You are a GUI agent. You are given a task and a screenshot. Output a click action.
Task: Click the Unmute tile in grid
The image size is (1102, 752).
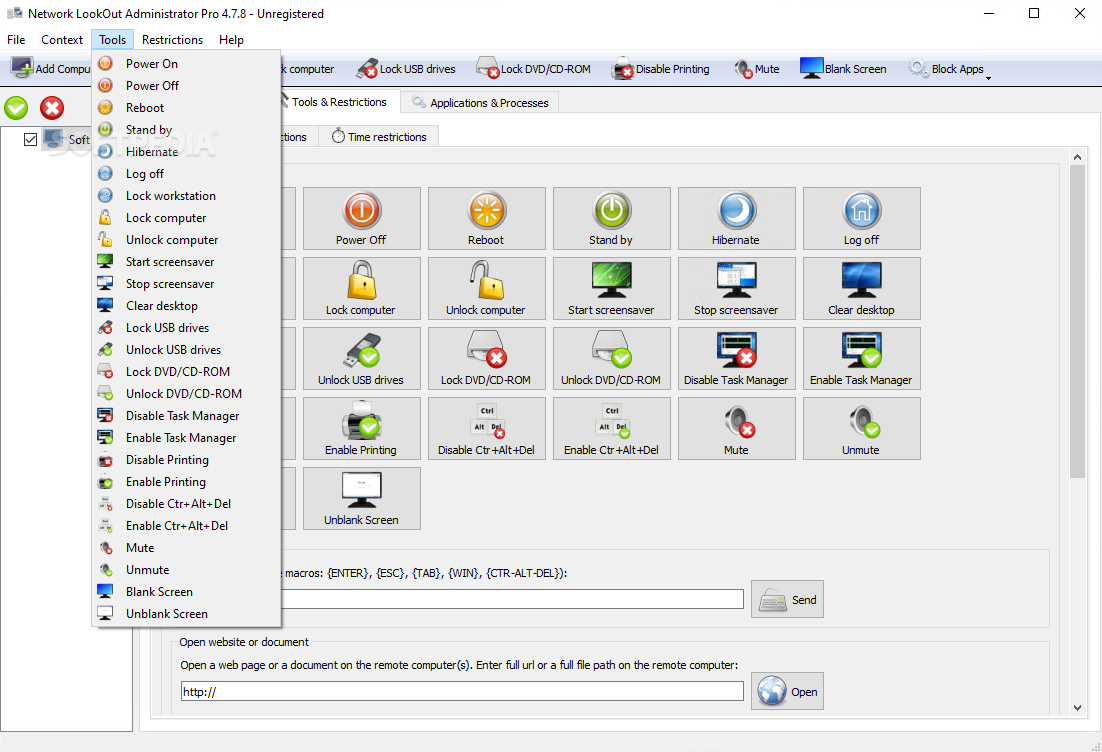862,429
